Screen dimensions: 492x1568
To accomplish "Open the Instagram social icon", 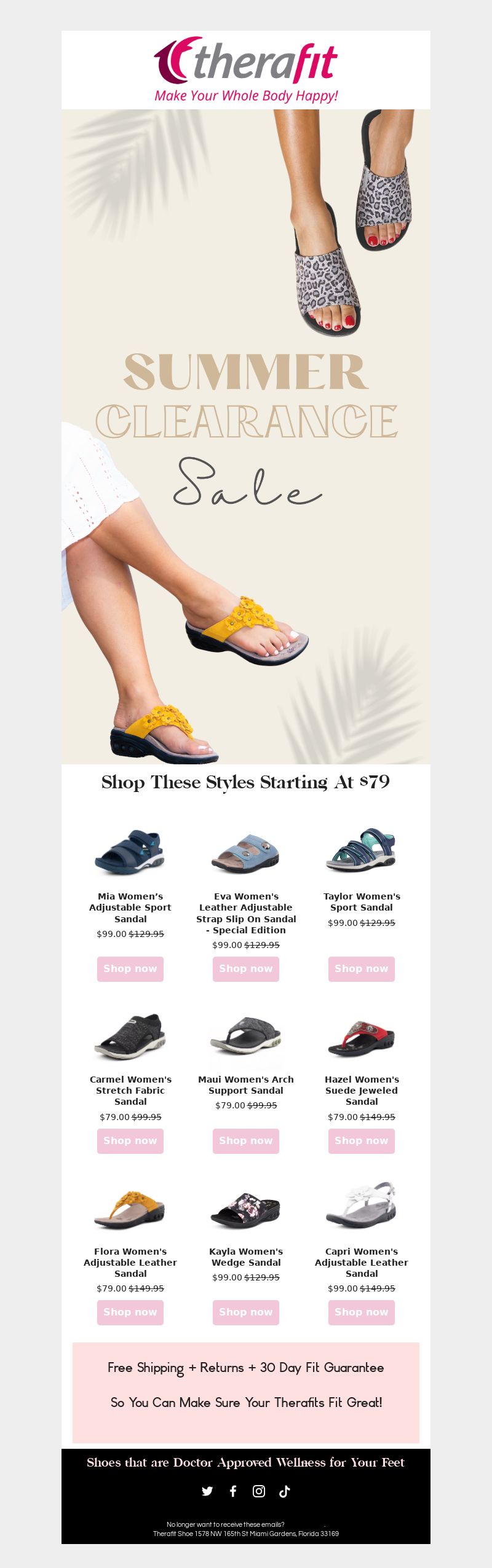I will pos(259,1491).
